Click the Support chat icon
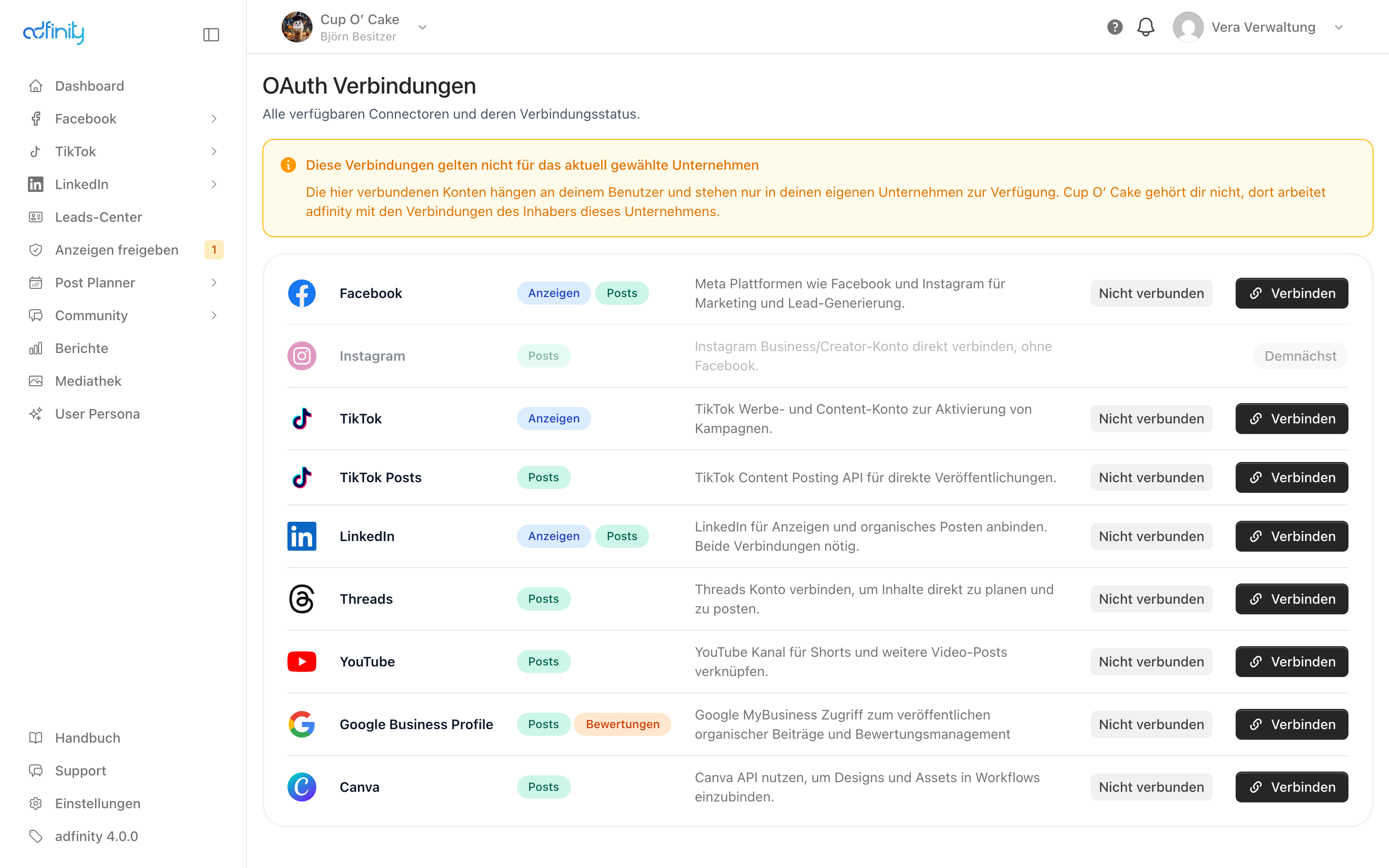Screen dimensions: 1389x868 tap(36, 771)
